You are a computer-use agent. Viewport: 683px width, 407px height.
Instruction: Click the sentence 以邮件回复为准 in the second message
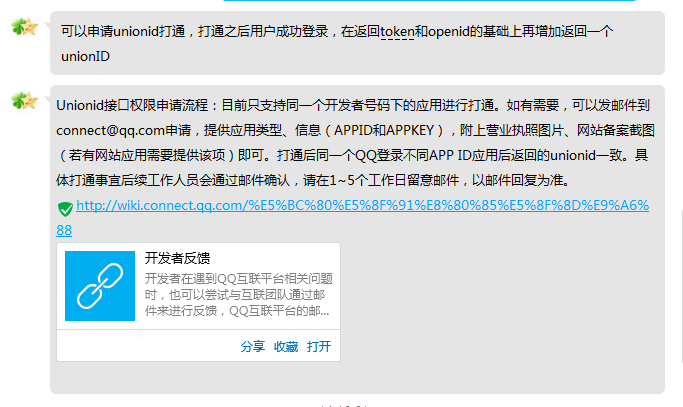coord(517,180)
